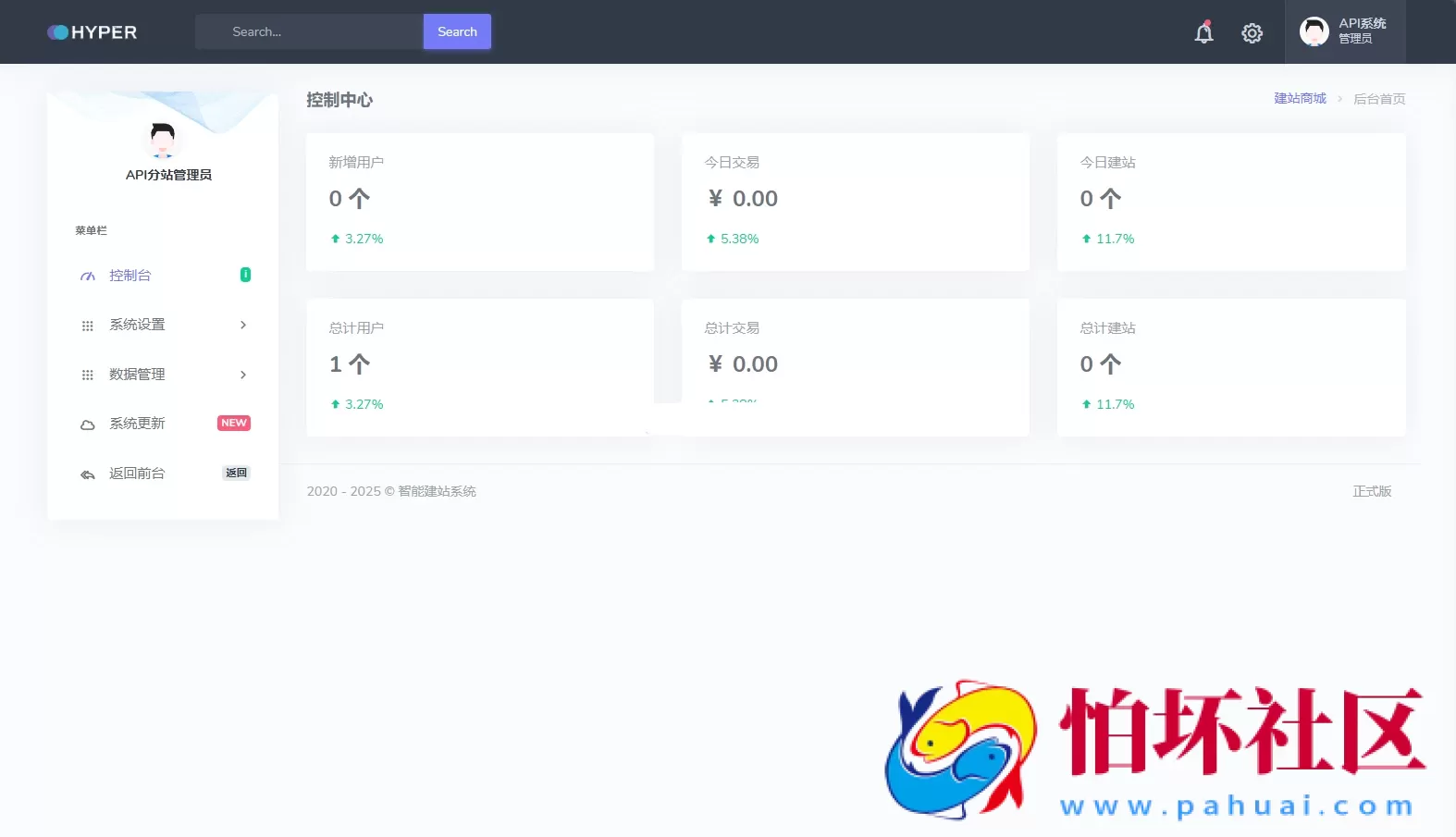This screenshot has width=1456, height=837.
Task: Focus the Search input field
Action: pos(310,31)
